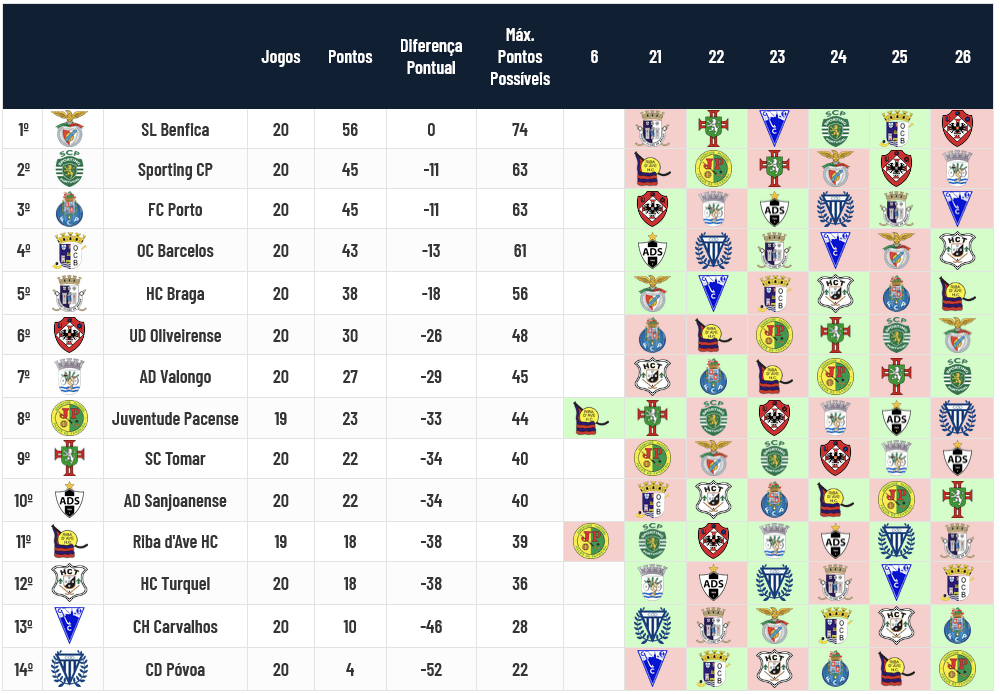
Task: Click FC Porto's crest in the third place row
Action: (x=70, y=210)
